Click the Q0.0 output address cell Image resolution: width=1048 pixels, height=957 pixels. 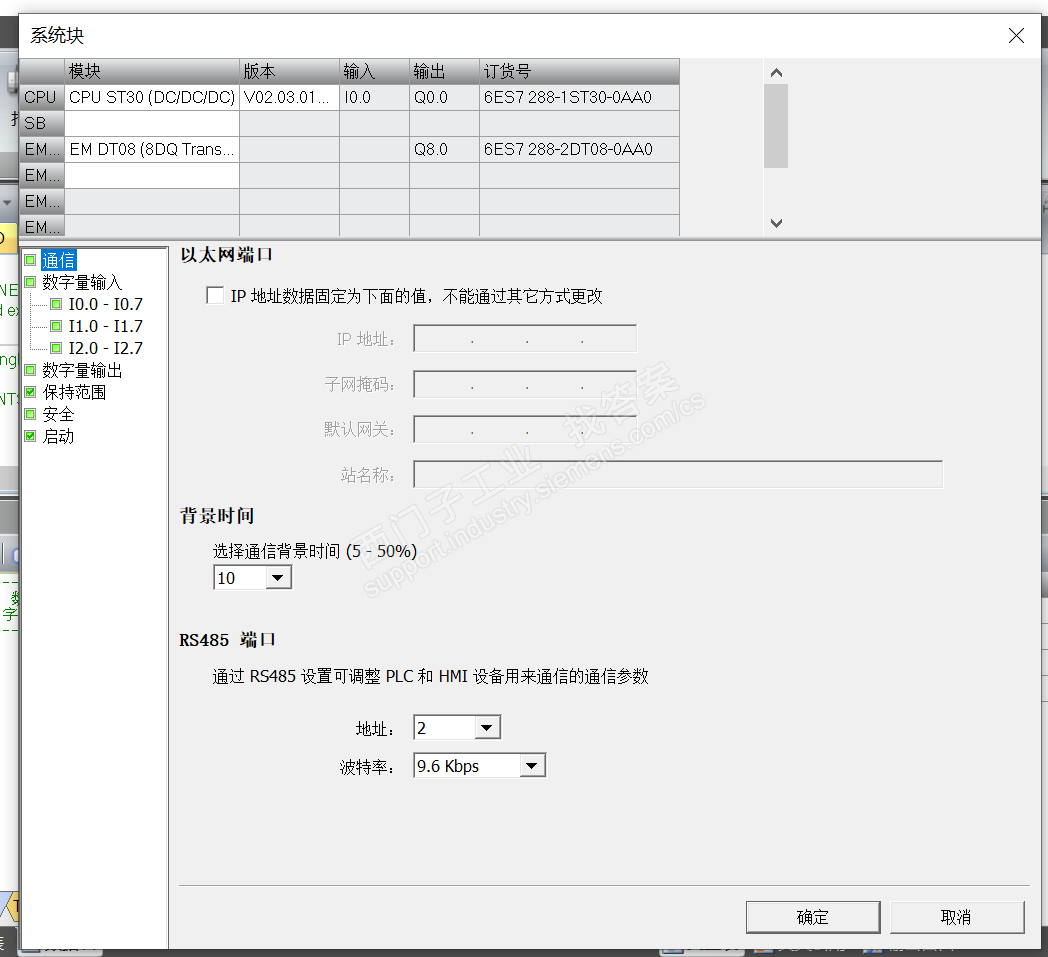(444, 97)
